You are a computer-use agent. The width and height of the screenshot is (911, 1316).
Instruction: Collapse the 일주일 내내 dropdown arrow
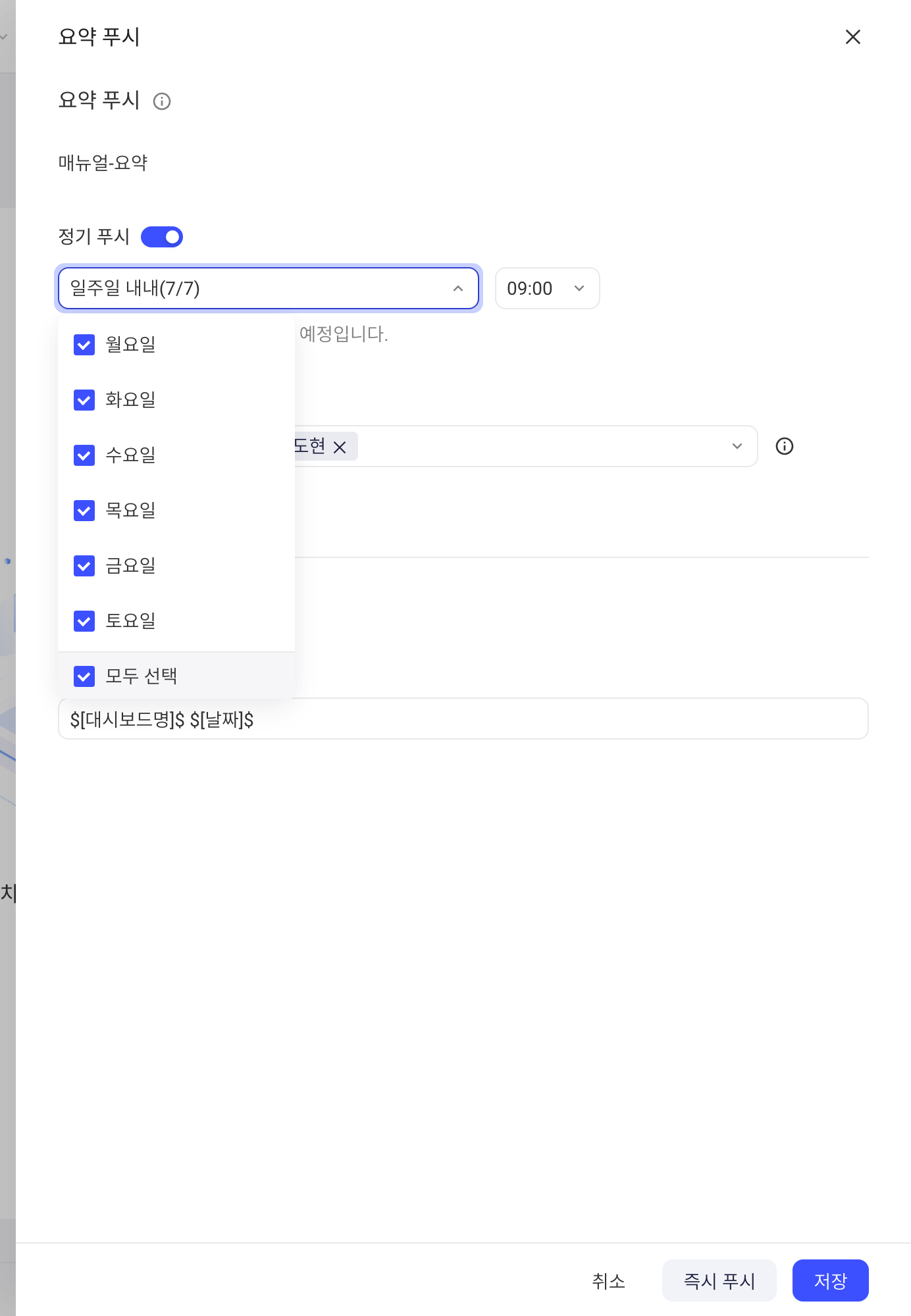click(458, 288)
